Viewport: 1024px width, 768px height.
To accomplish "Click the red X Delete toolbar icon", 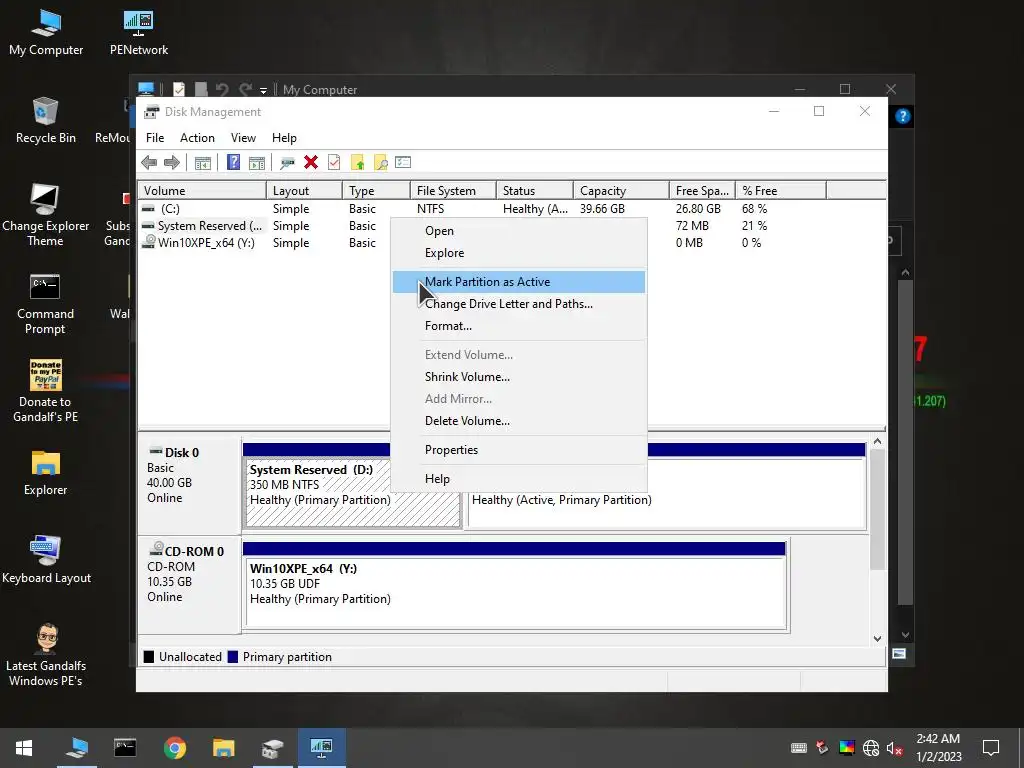I will pos(311,162).
